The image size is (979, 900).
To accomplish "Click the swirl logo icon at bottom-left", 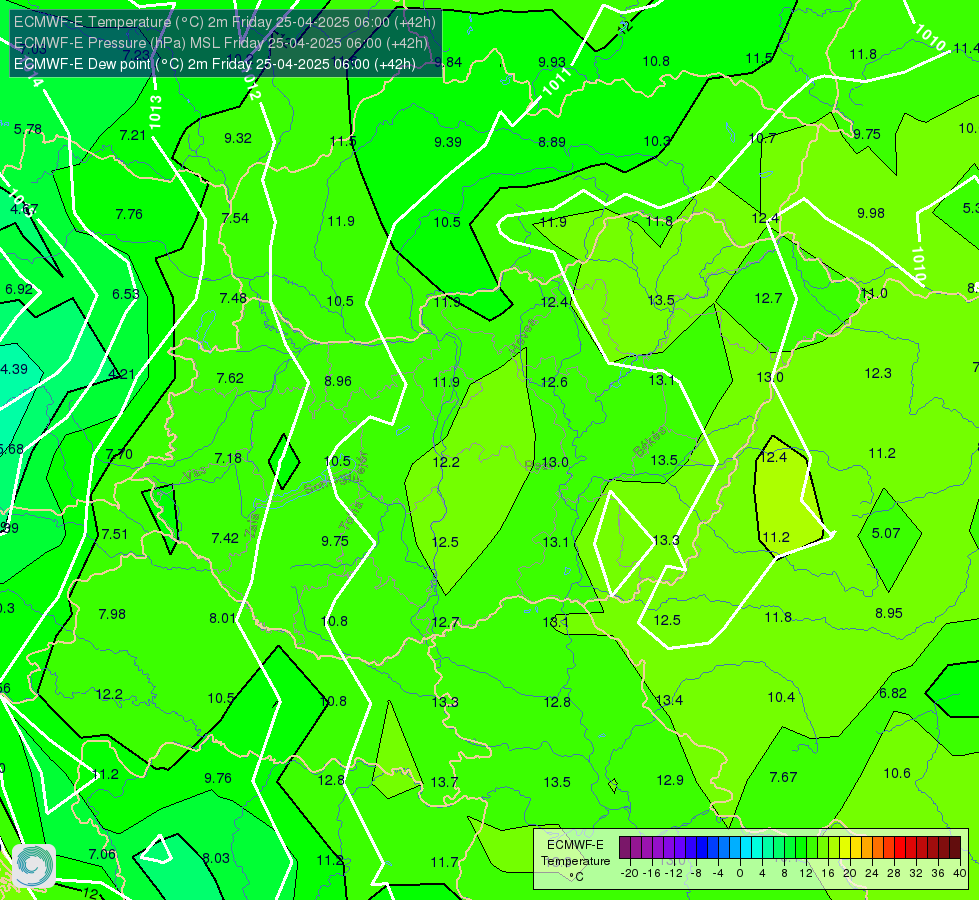I will coord(34,866).
